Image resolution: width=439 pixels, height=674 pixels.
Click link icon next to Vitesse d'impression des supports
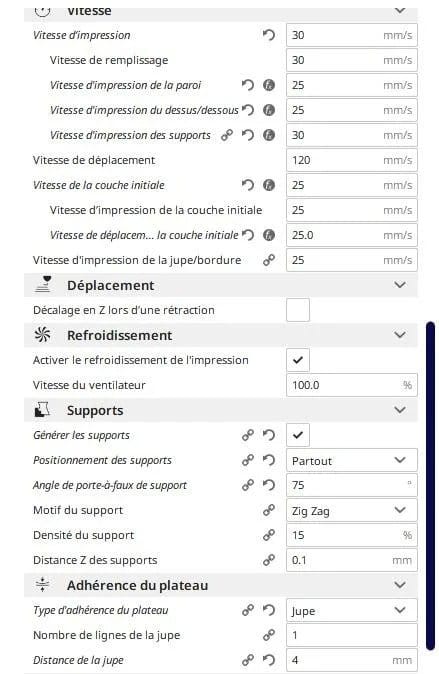(227, 135)
